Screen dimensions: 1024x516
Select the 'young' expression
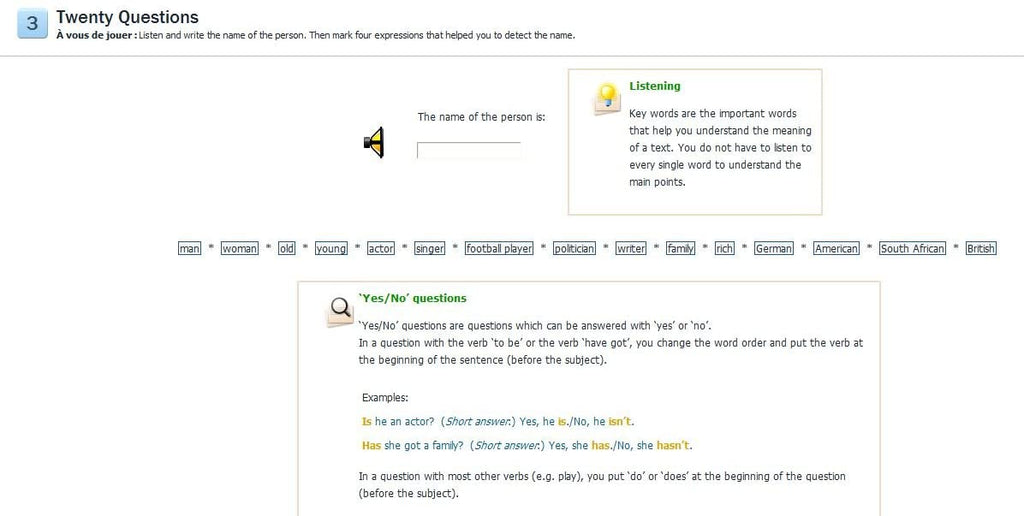click(331, 248)
